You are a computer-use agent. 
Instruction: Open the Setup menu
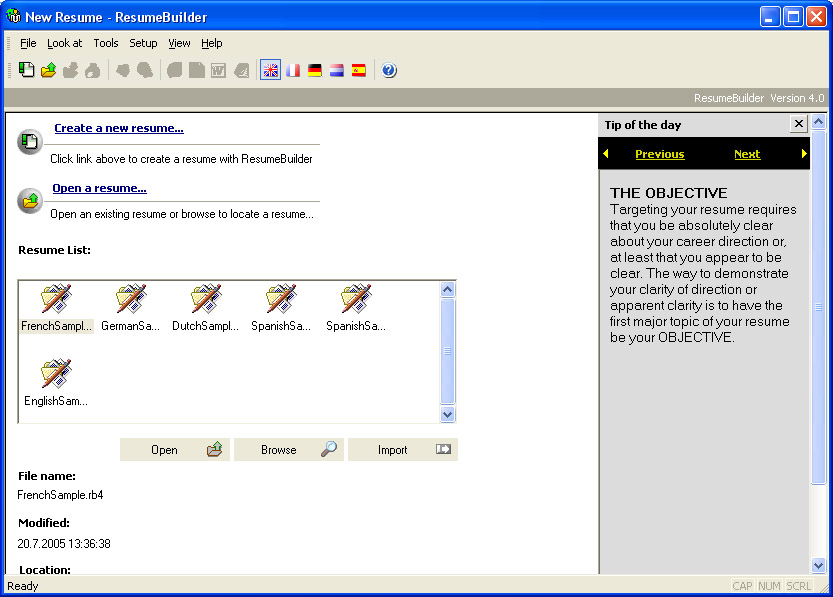click(143, 43)
